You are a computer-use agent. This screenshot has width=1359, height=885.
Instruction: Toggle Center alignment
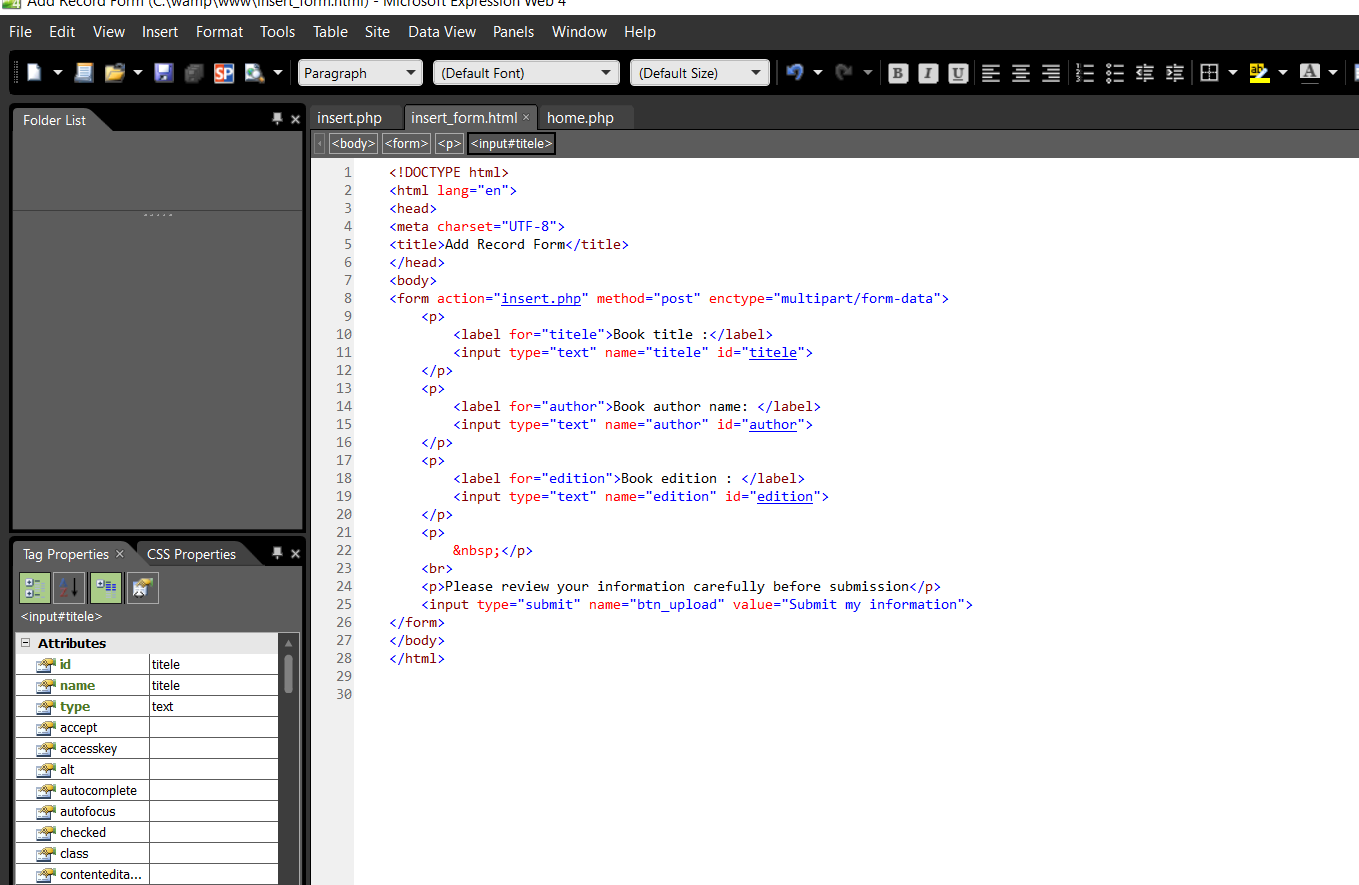click(1021, 73)
